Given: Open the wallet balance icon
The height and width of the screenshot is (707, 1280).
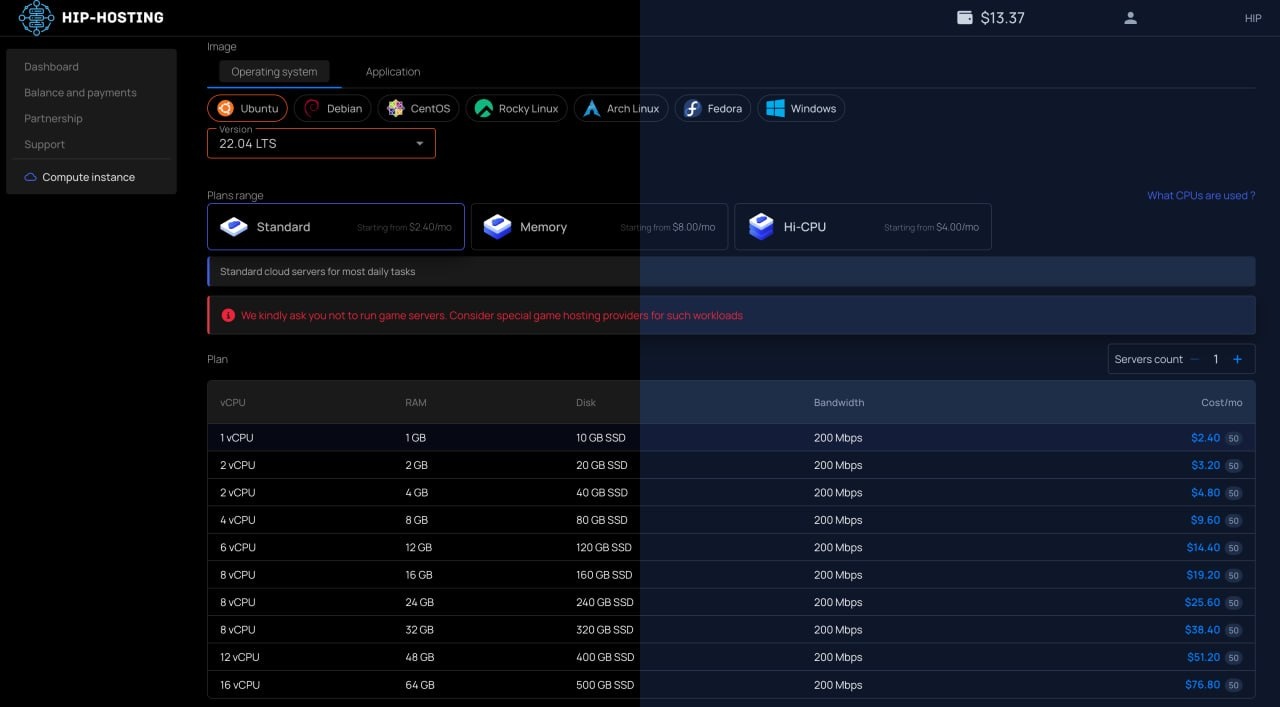Looking at the screenshot, I should pyautogui.click(x=964, y=18).
